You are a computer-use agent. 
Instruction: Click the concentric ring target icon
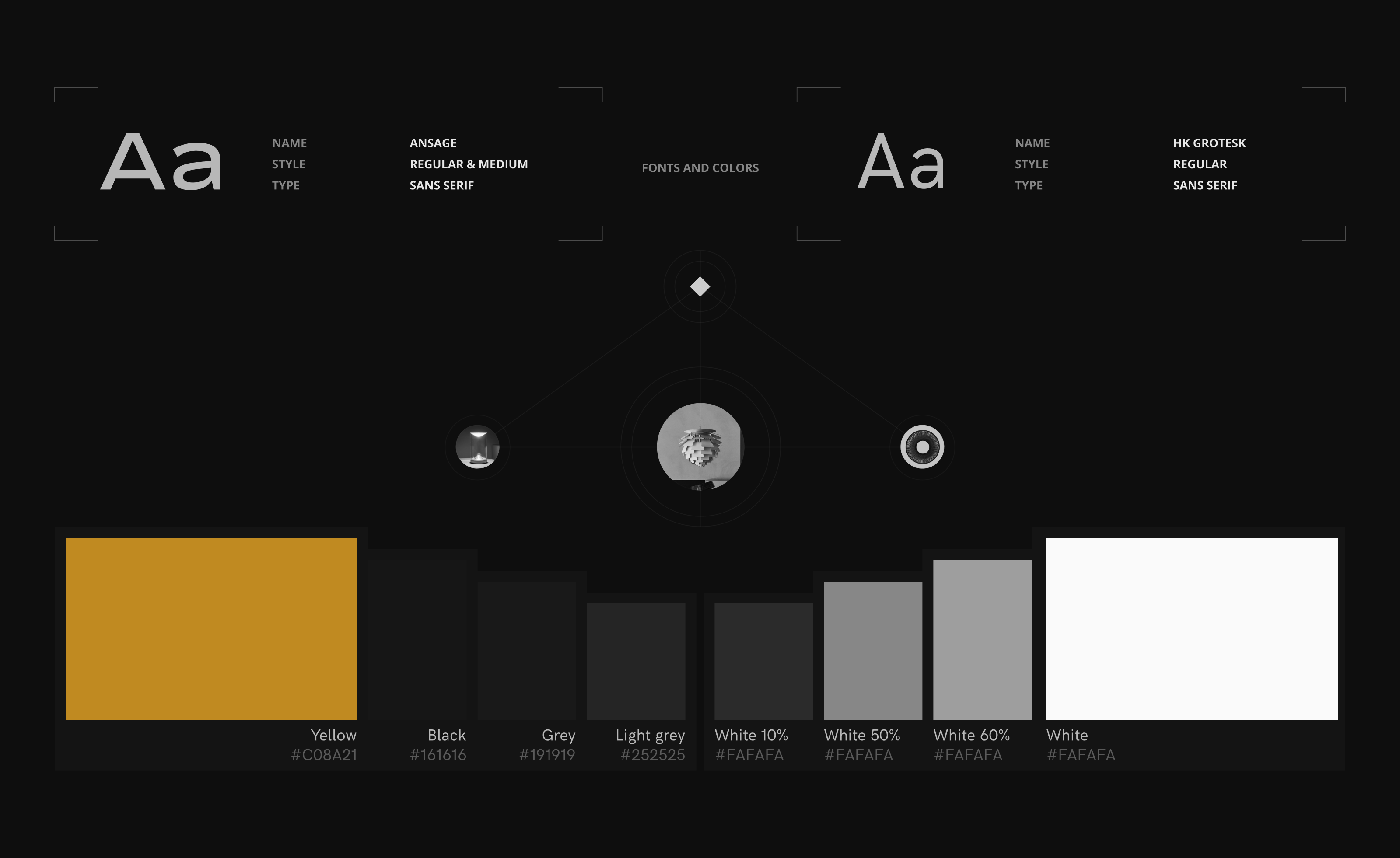[921, 447]
